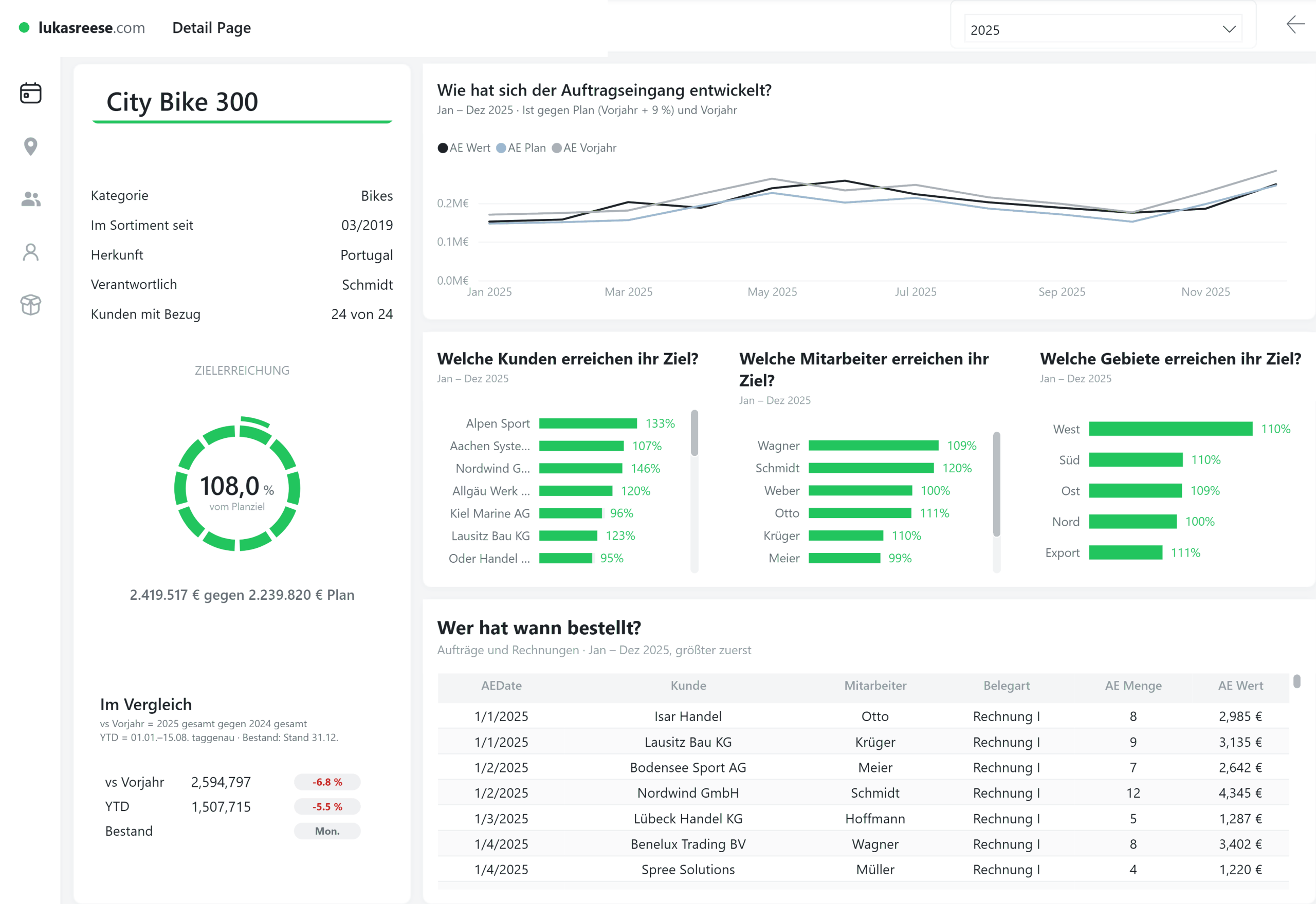Go back using the arrow icon
Viewport: 1316px width, 904px height.
pos(1295,24)
